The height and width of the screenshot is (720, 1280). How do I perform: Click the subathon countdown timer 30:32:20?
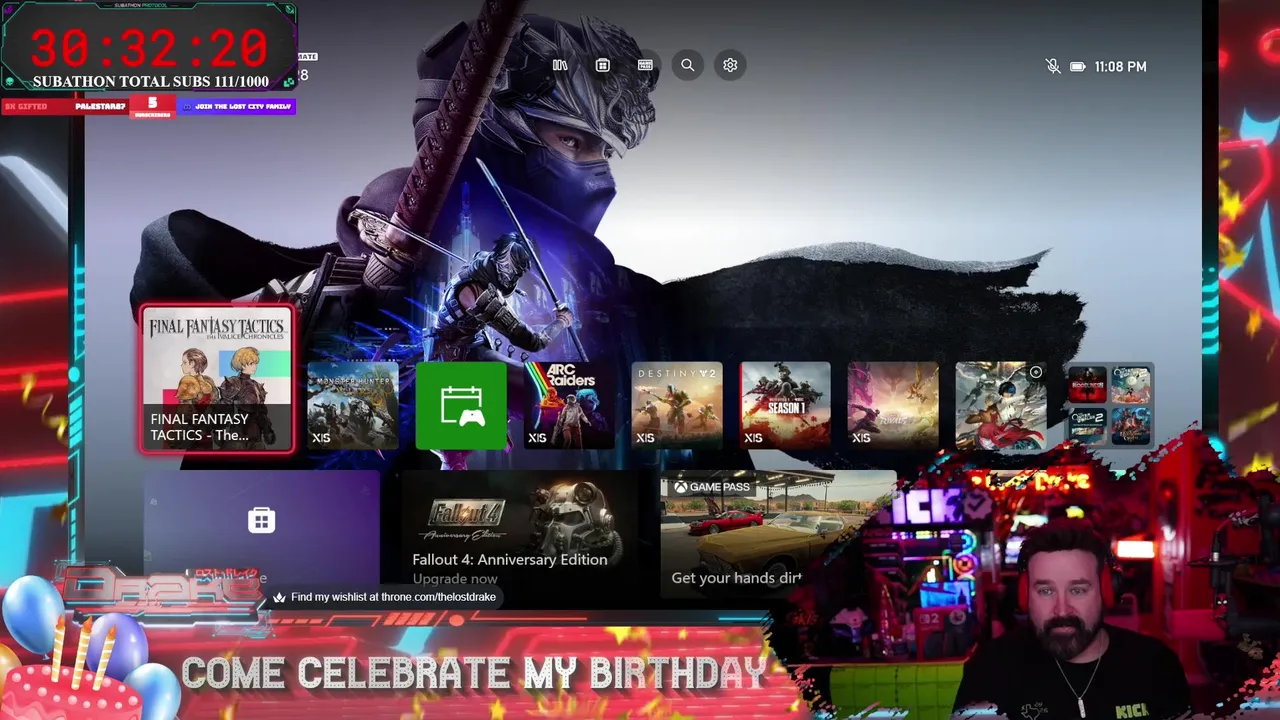(x=149, y=47)
